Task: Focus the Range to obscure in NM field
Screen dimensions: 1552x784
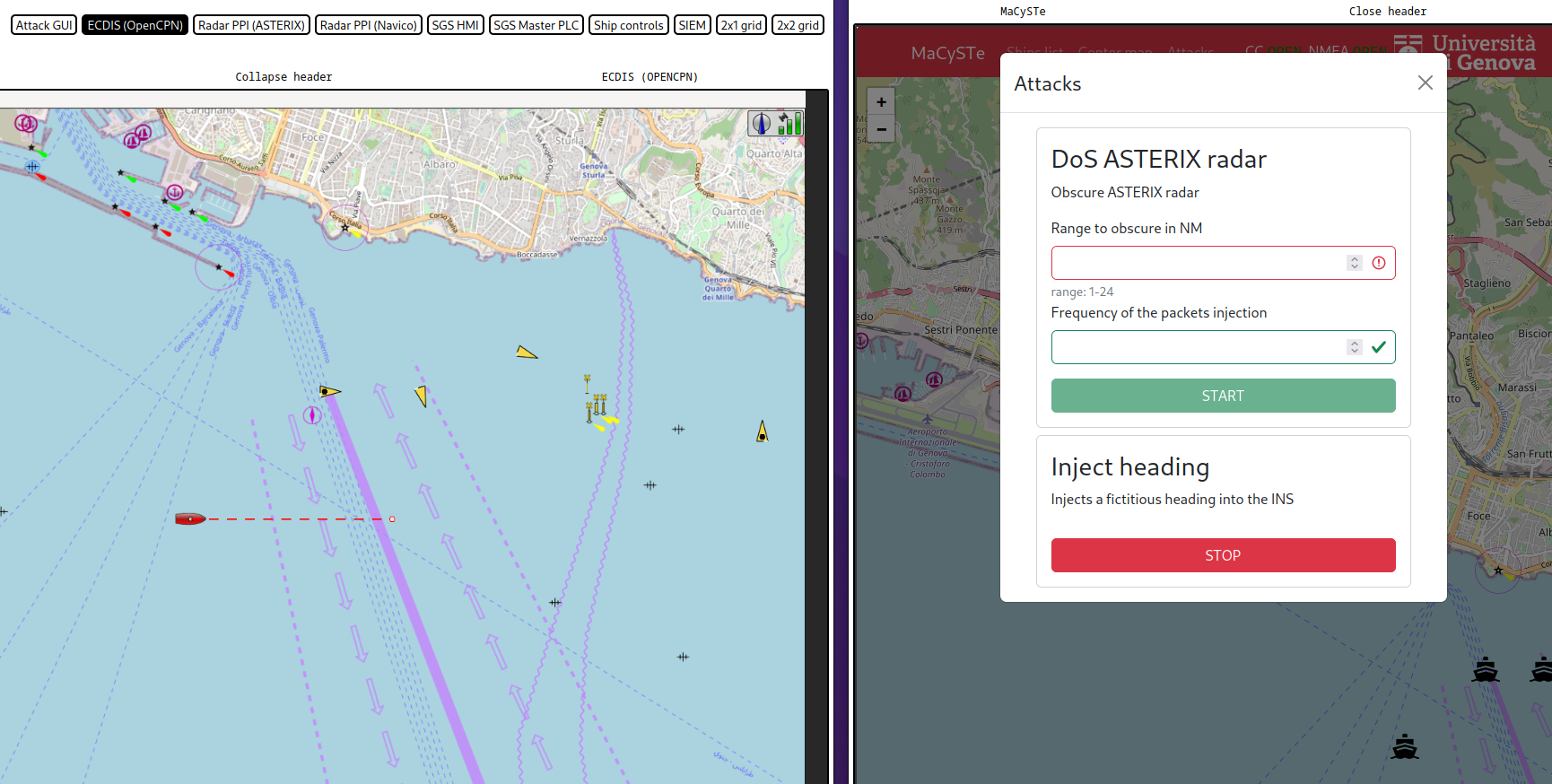Action: point(1223,263)
